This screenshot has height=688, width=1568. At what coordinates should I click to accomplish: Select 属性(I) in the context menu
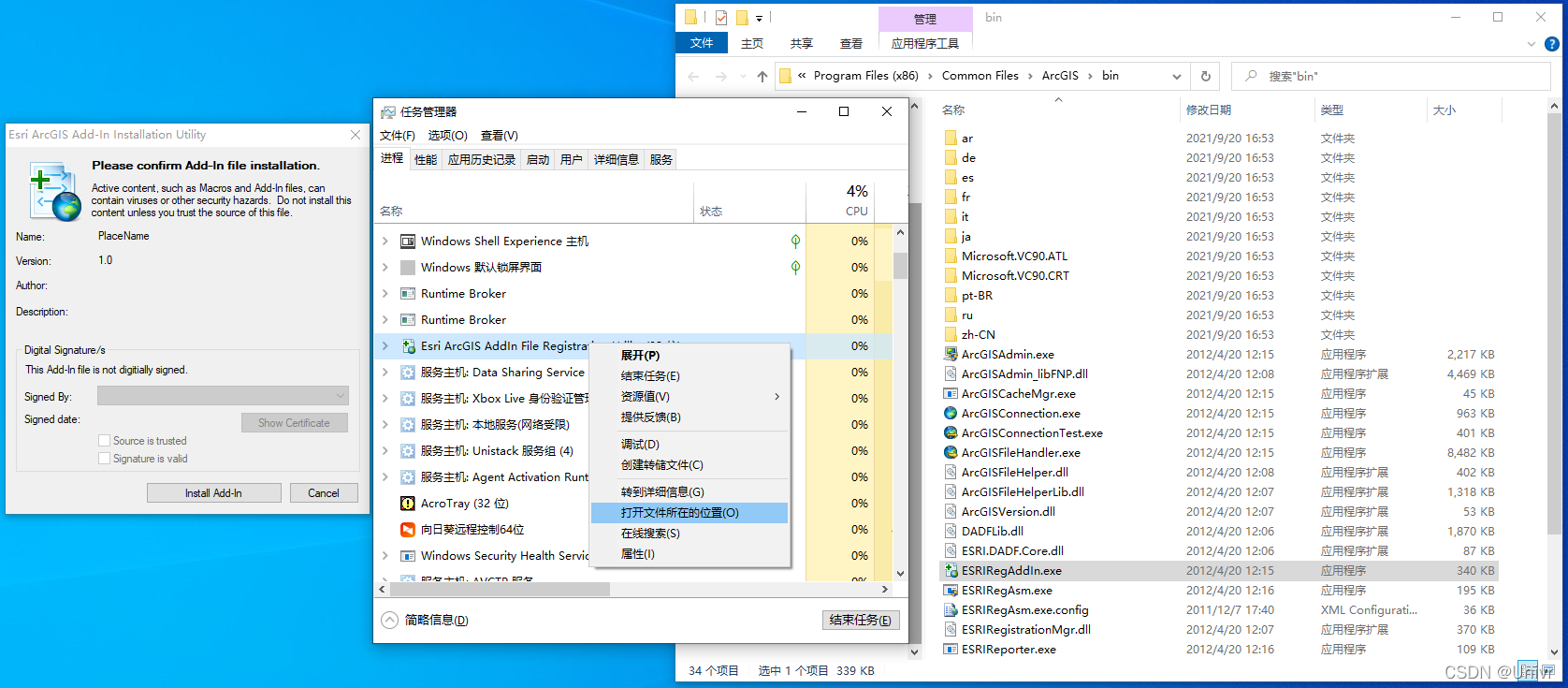coord(690,554)
